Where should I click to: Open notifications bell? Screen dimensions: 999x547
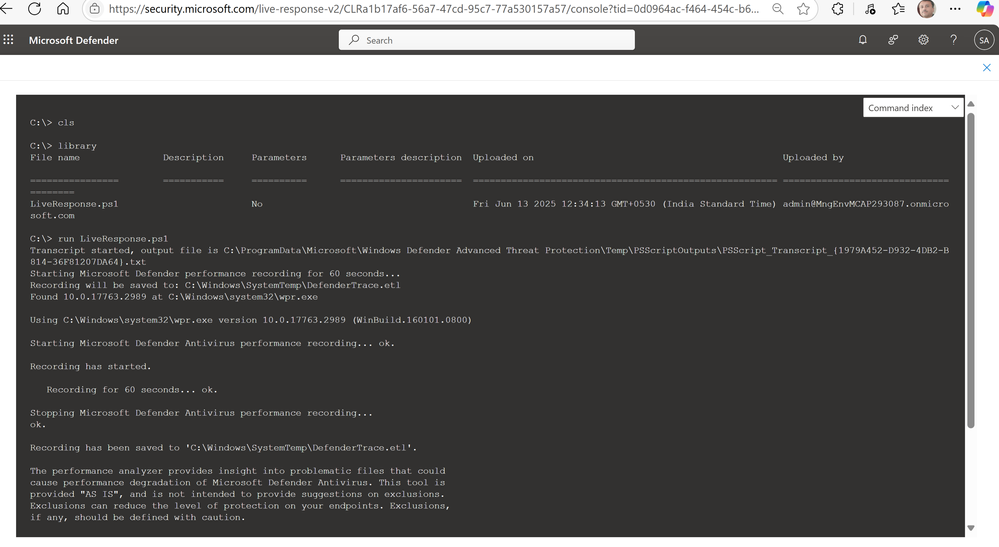863,39
